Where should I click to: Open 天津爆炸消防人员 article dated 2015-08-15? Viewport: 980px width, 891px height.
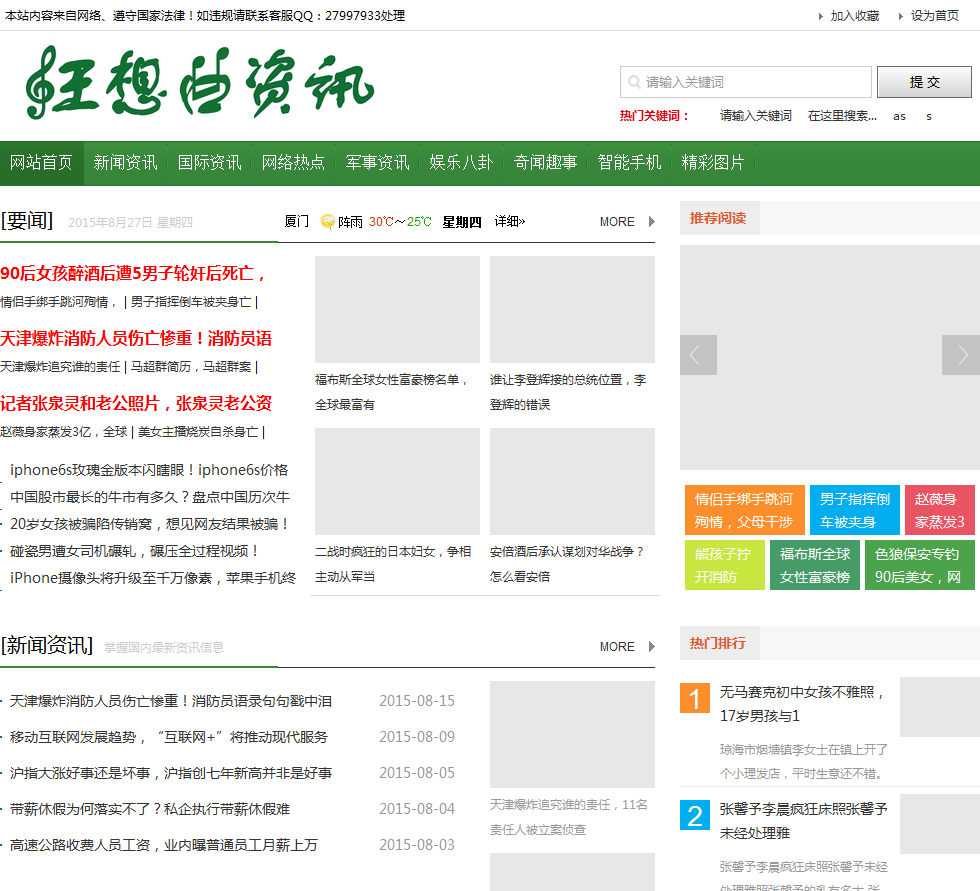click(x=171, y=701)
